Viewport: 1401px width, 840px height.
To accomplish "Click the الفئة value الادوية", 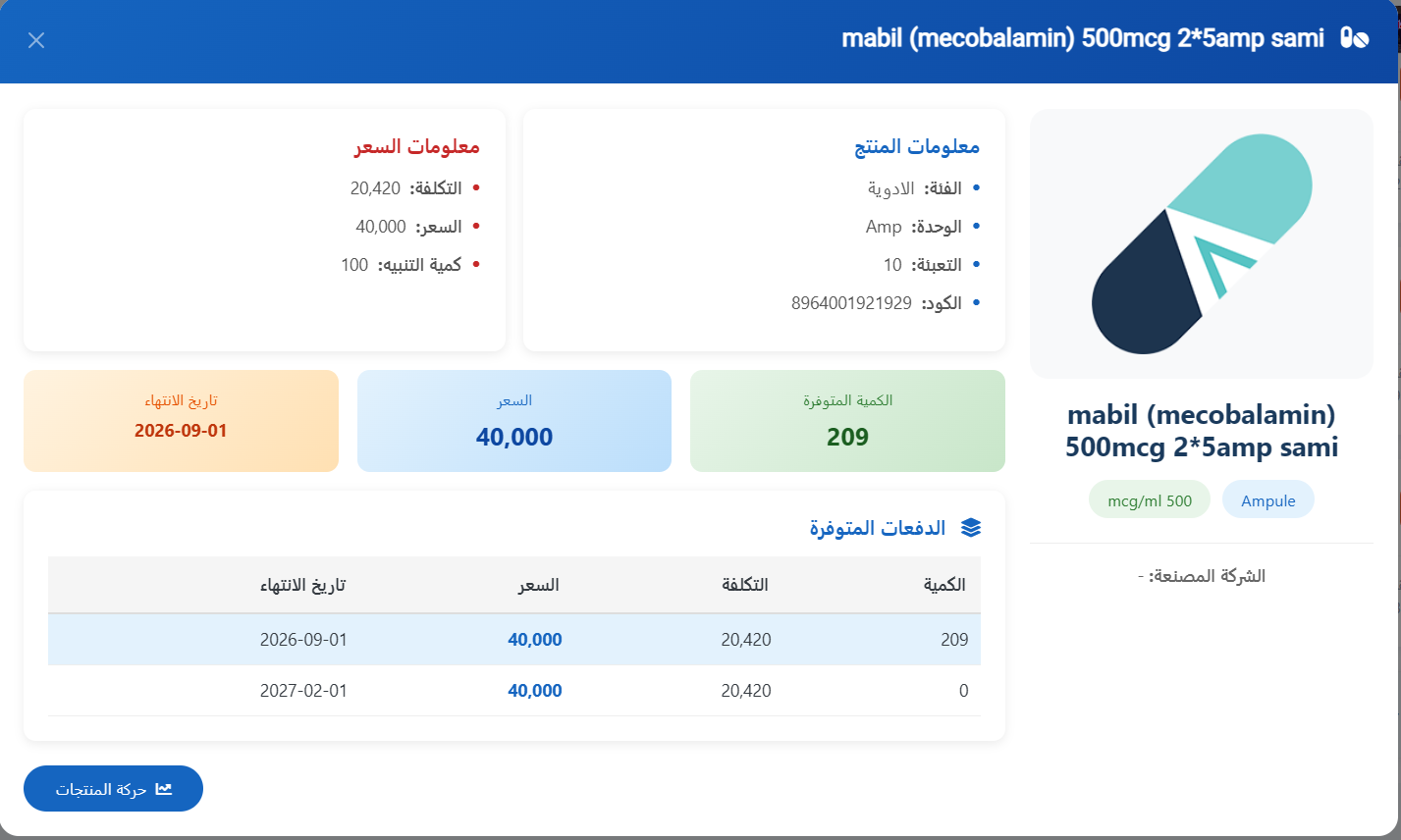I will [890, 188].
